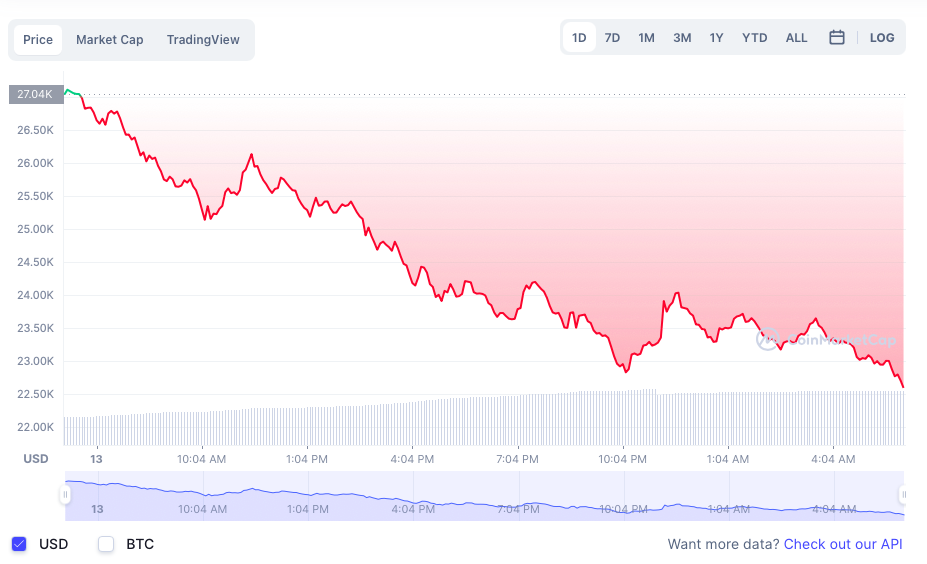Show ALL historical price data
This screenshot has height=564, width=927.
796,38
